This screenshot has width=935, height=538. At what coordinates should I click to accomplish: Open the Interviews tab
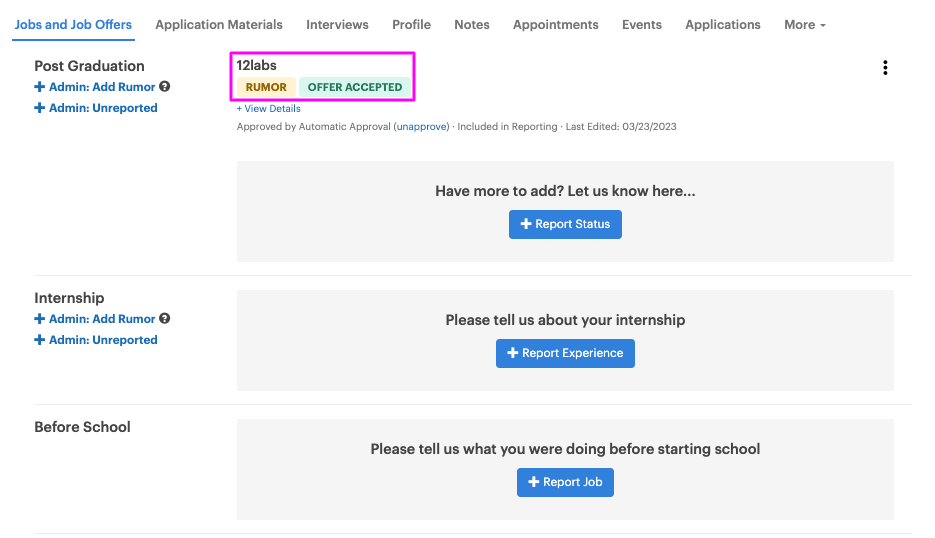(337, 24)
